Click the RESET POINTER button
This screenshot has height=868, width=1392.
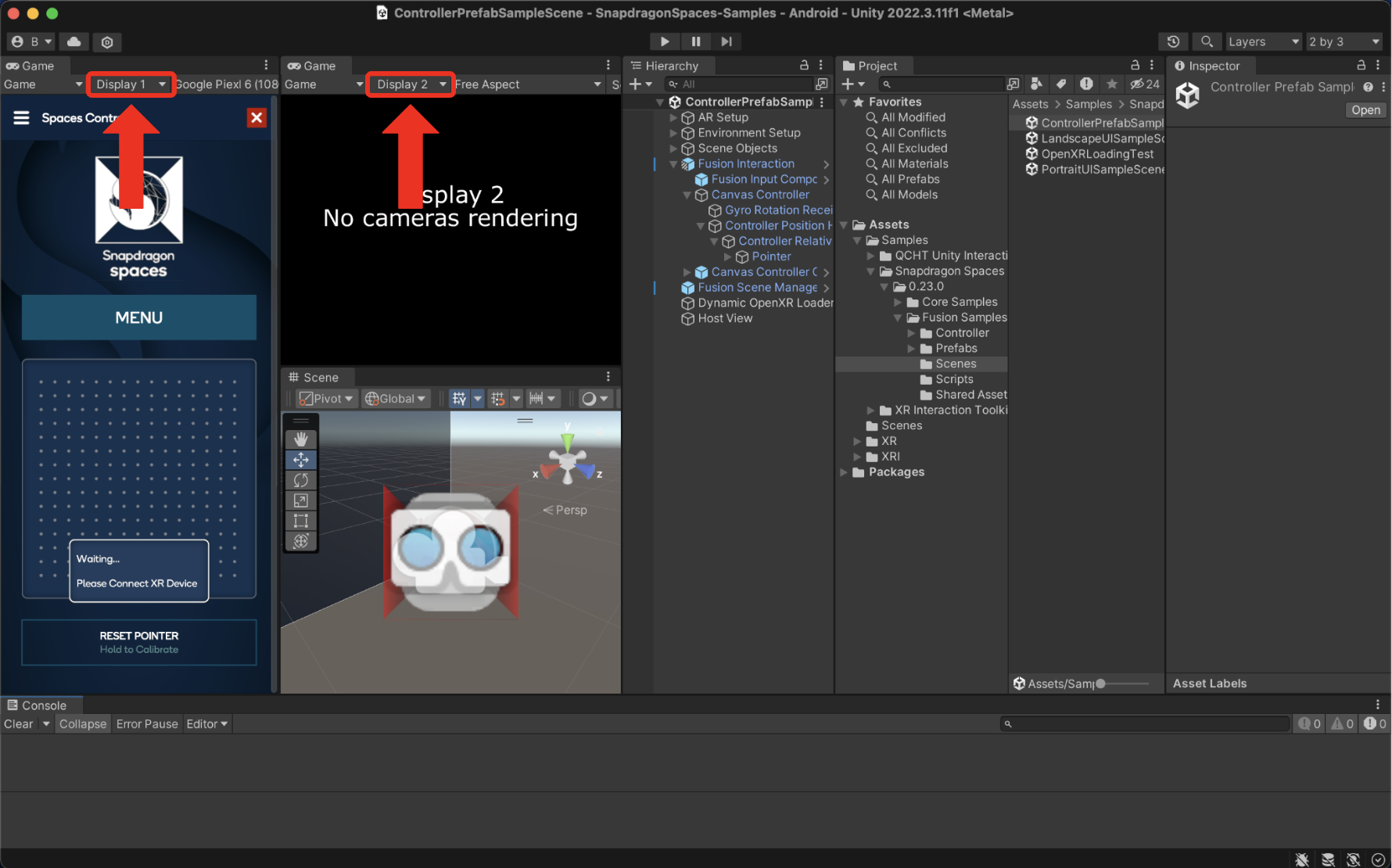(139, 642)
